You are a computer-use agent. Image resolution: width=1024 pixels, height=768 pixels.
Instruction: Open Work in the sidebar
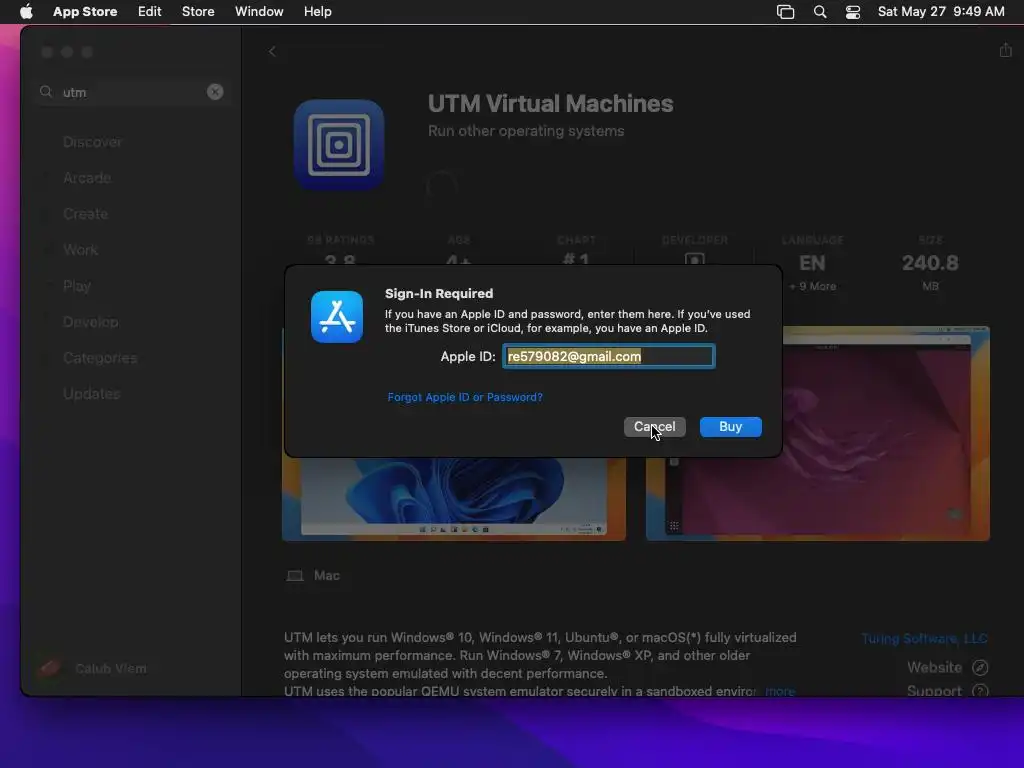click(80, 249)
